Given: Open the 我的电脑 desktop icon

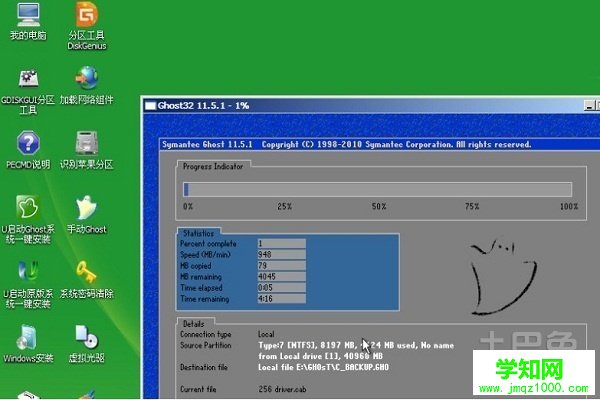Looking at the screenshot, I should point(28,22).
